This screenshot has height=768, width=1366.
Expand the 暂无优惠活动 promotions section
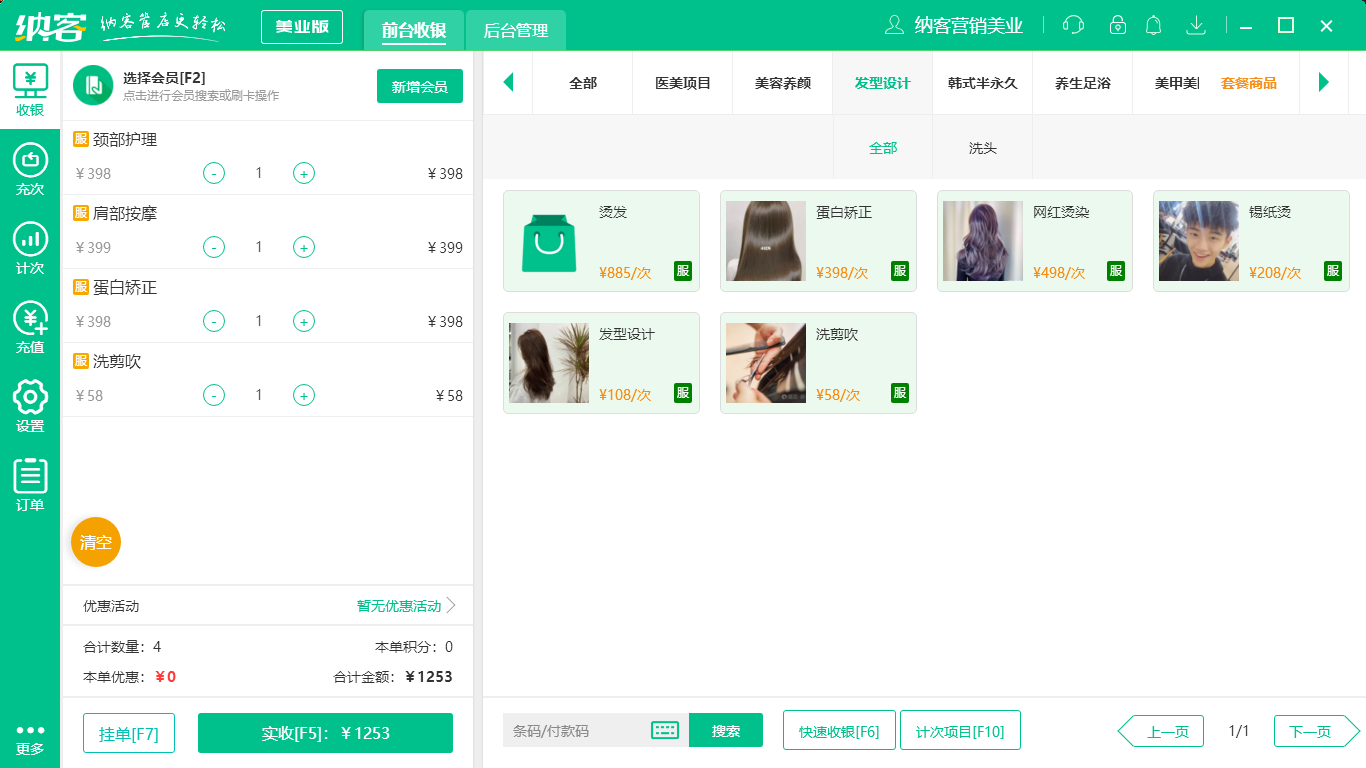(x=397, y=606)
